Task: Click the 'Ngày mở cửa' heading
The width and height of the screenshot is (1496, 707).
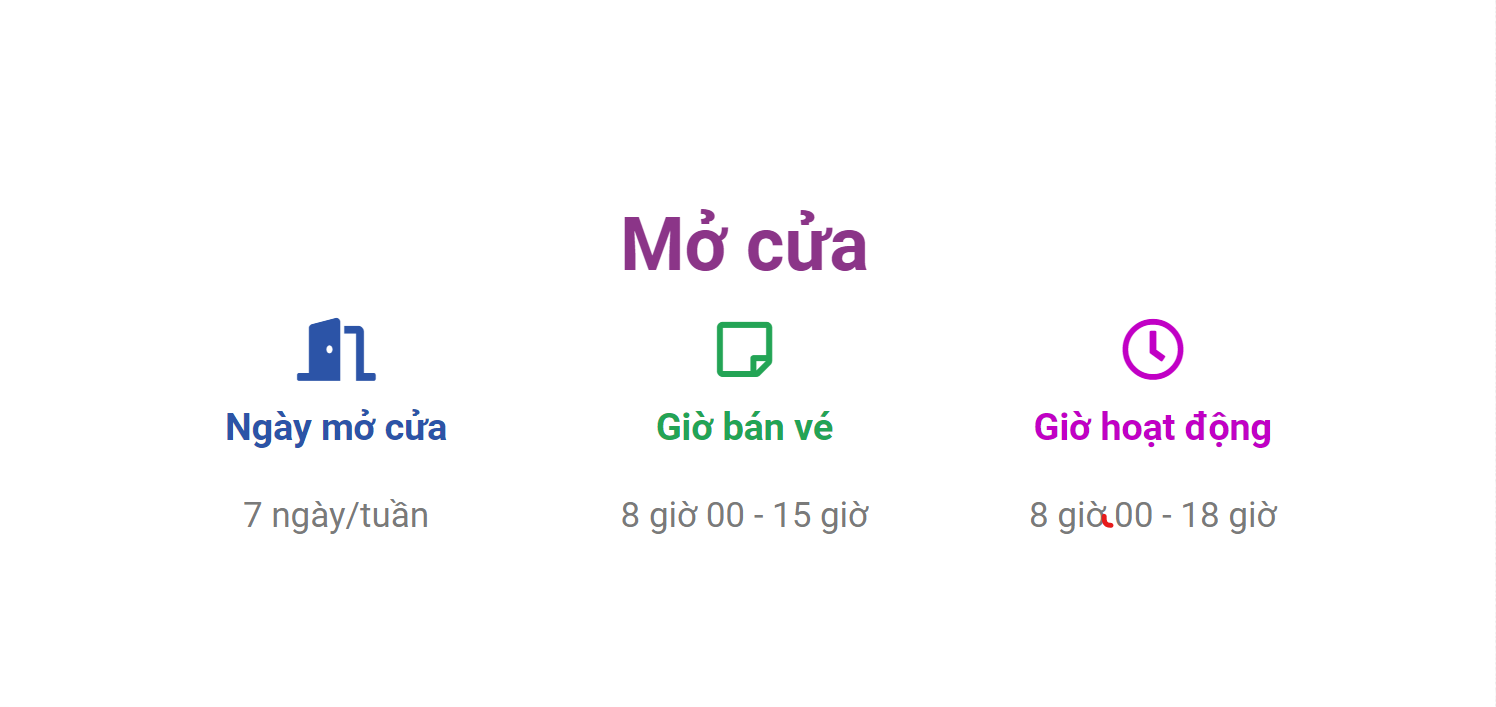Action: [x=336, y=427]
